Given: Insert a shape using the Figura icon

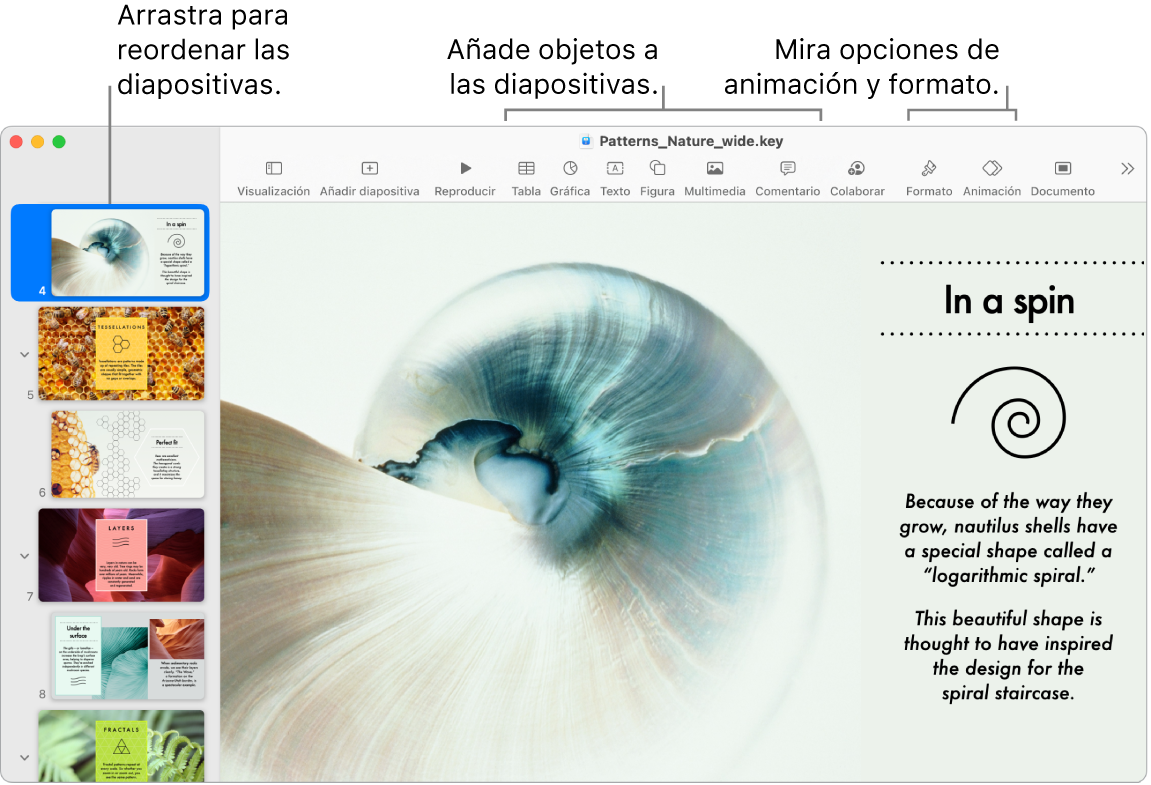Looking at the screenshot, I should click(657, 176).
